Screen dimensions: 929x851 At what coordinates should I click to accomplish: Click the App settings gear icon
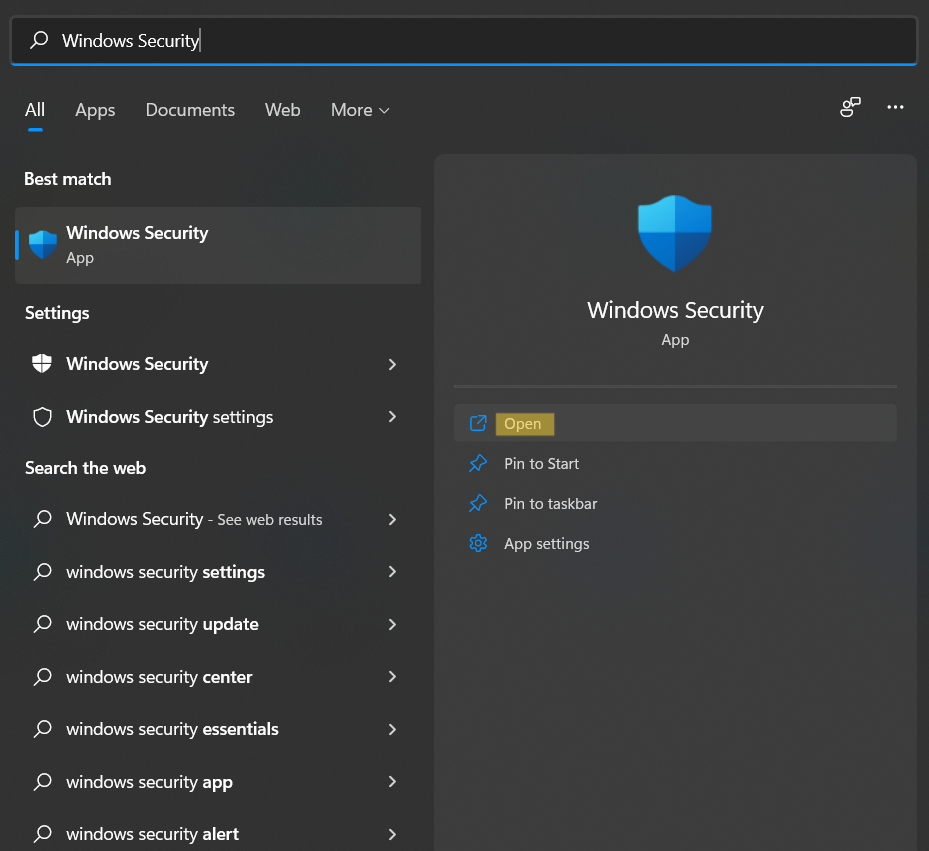pos(478,543)
